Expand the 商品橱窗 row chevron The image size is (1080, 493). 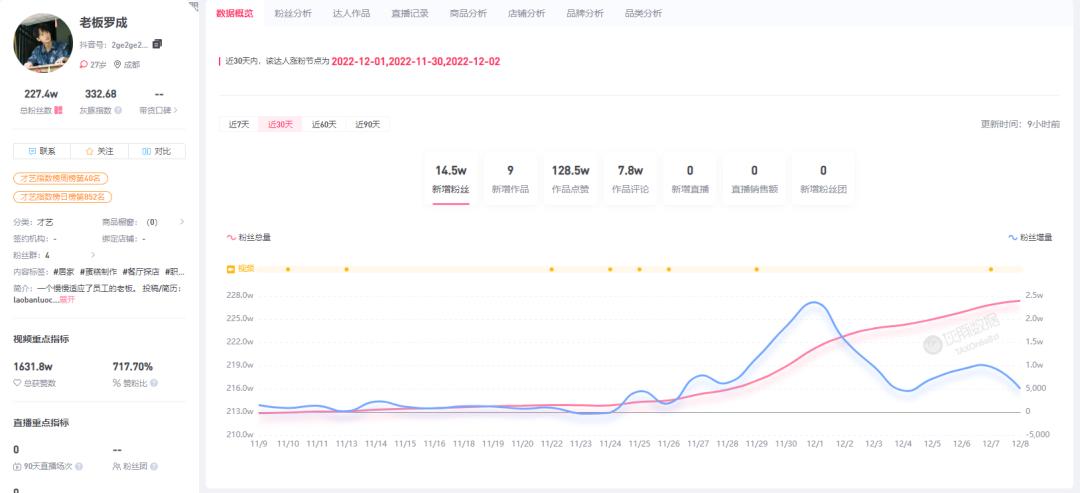tap(181, 222)
